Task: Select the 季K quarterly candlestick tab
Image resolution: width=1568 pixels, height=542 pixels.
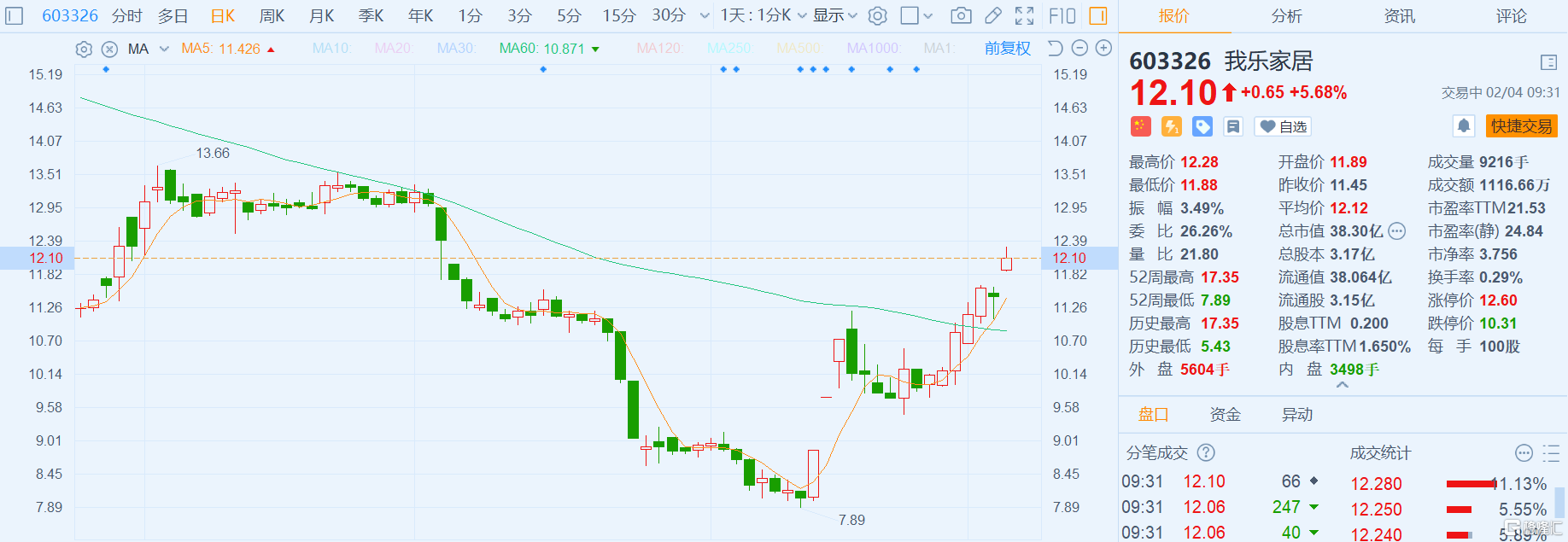Action: pyautogui.click(x=372, y=15)
